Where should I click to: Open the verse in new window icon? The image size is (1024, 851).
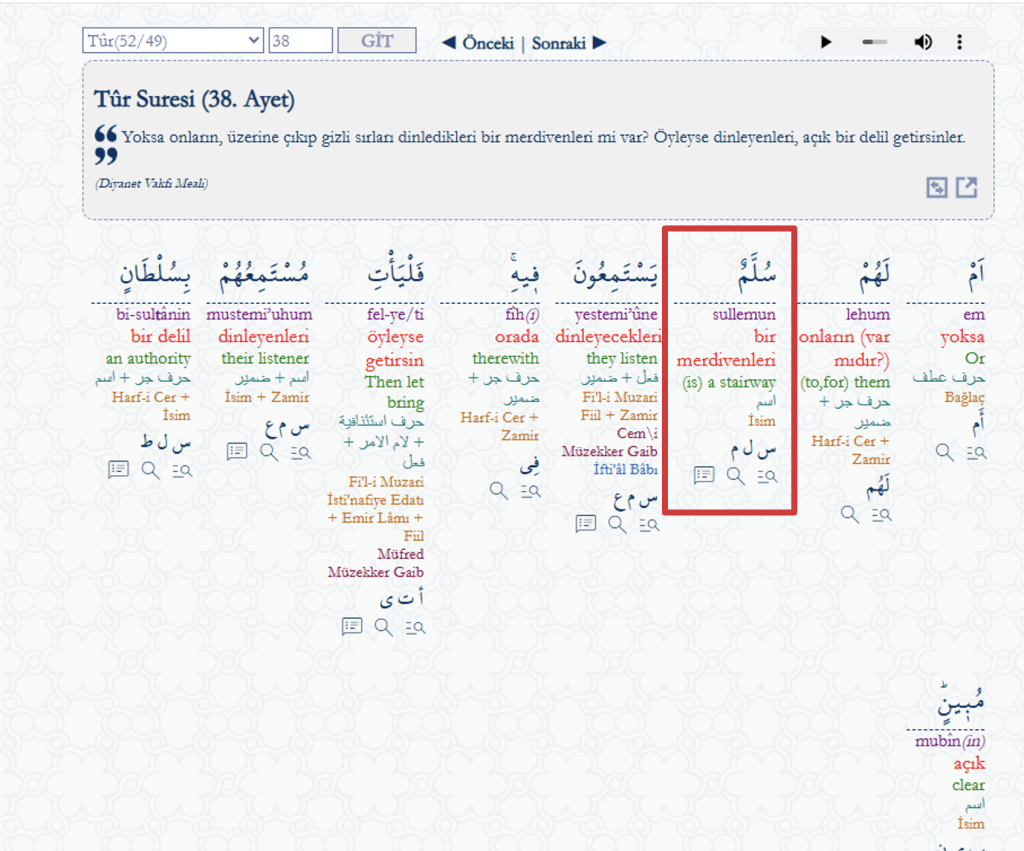[x=966, y=187]
